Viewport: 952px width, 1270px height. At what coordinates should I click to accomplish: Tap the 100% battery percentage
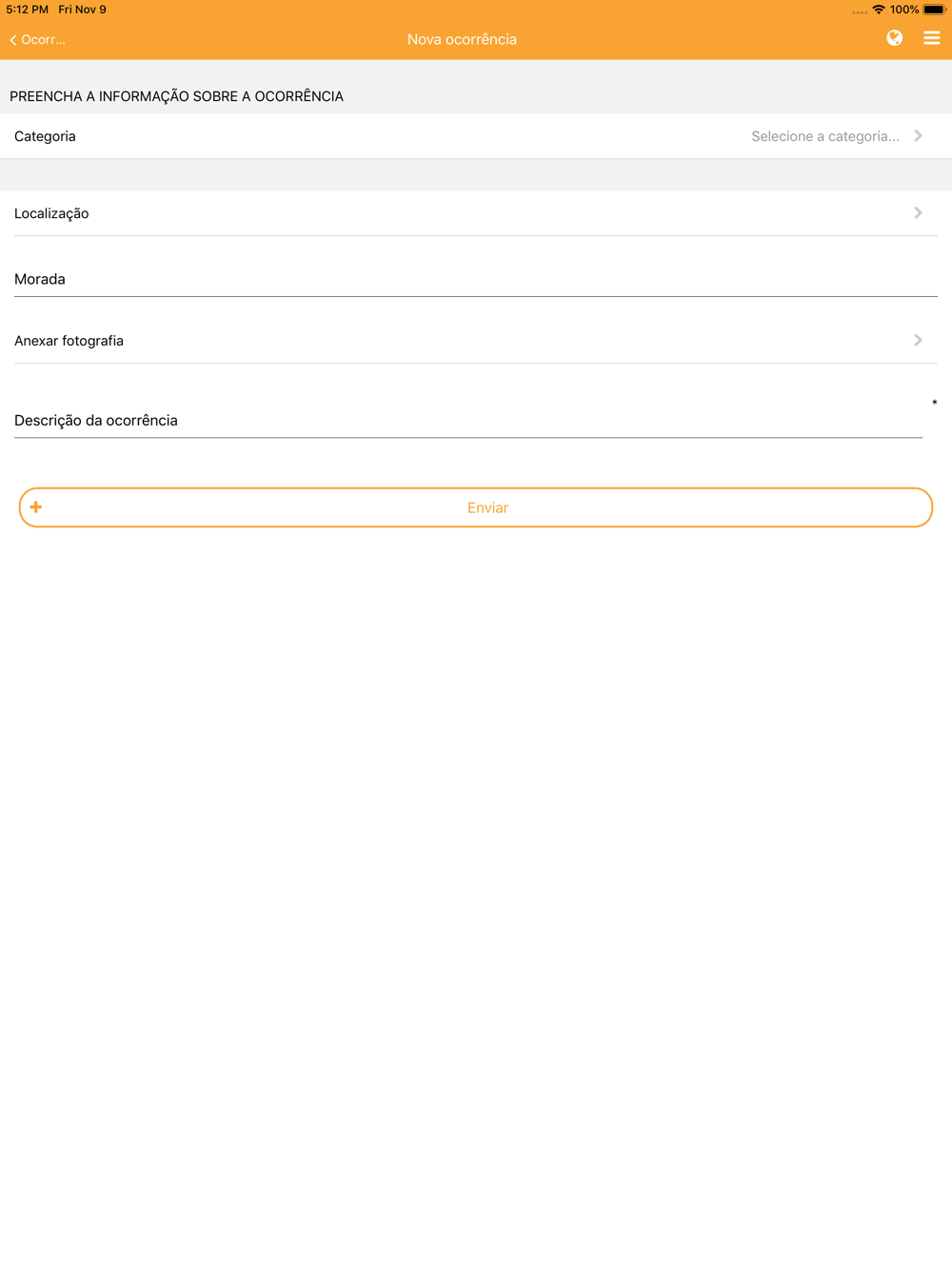pyautogui.click(x=904, y=10)
